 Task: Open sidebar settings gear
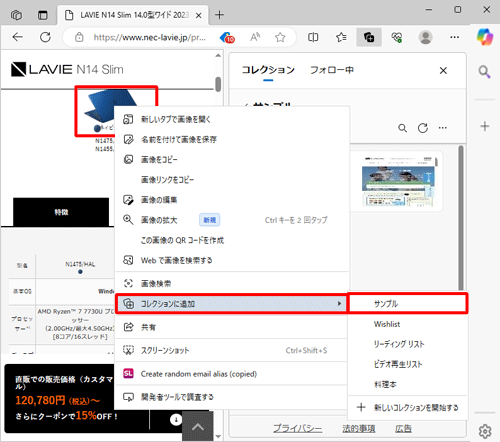485,431
